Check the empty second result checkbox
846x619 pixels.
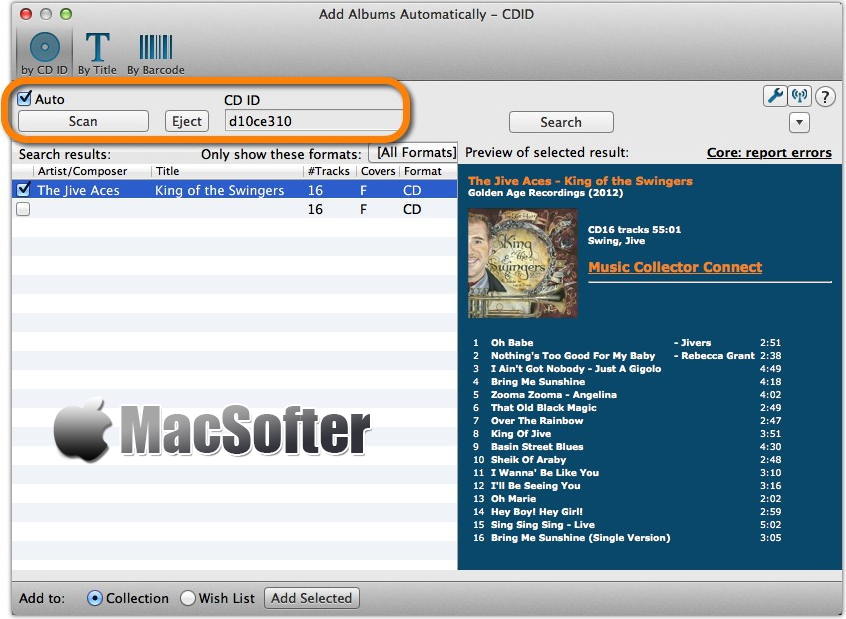[x=23, y=209]
